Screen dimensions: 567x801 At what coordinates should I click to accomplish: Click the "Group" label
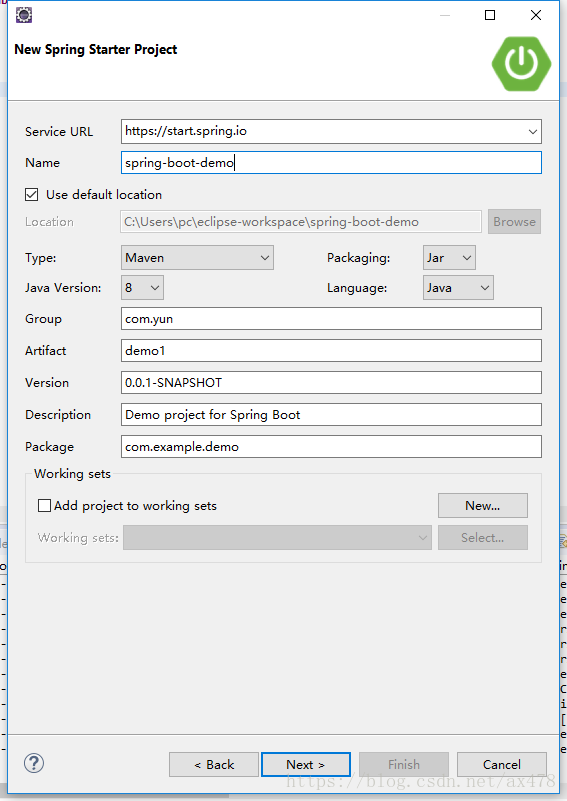click(43, 319)
